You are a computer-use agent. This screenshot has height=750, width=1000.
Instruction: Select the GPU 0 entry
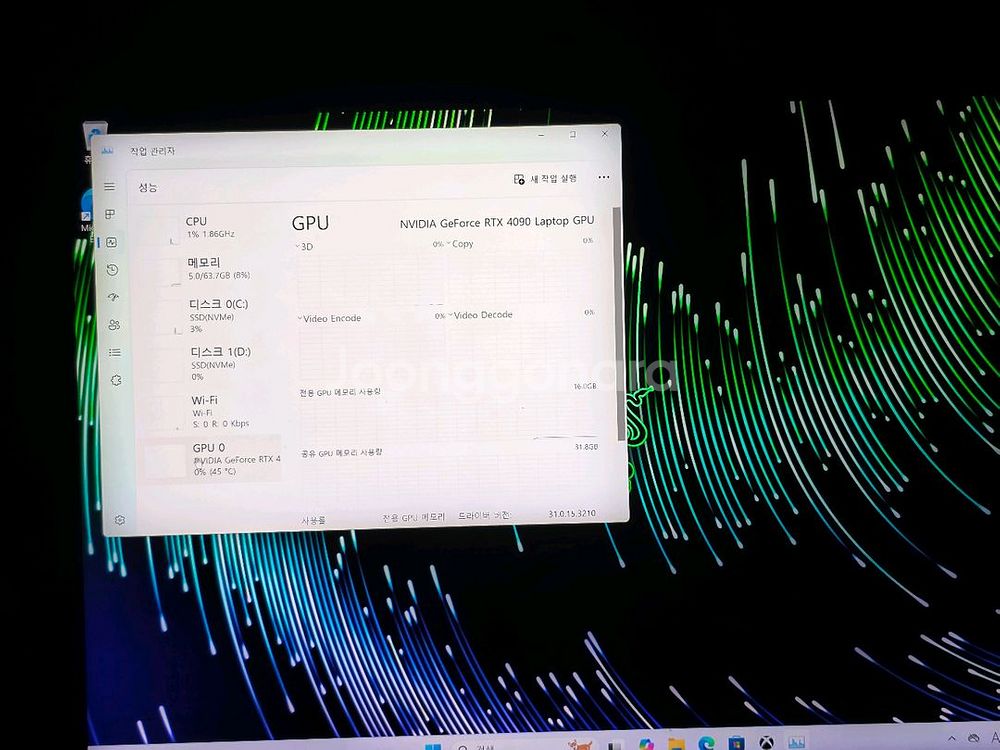point(213,459)
